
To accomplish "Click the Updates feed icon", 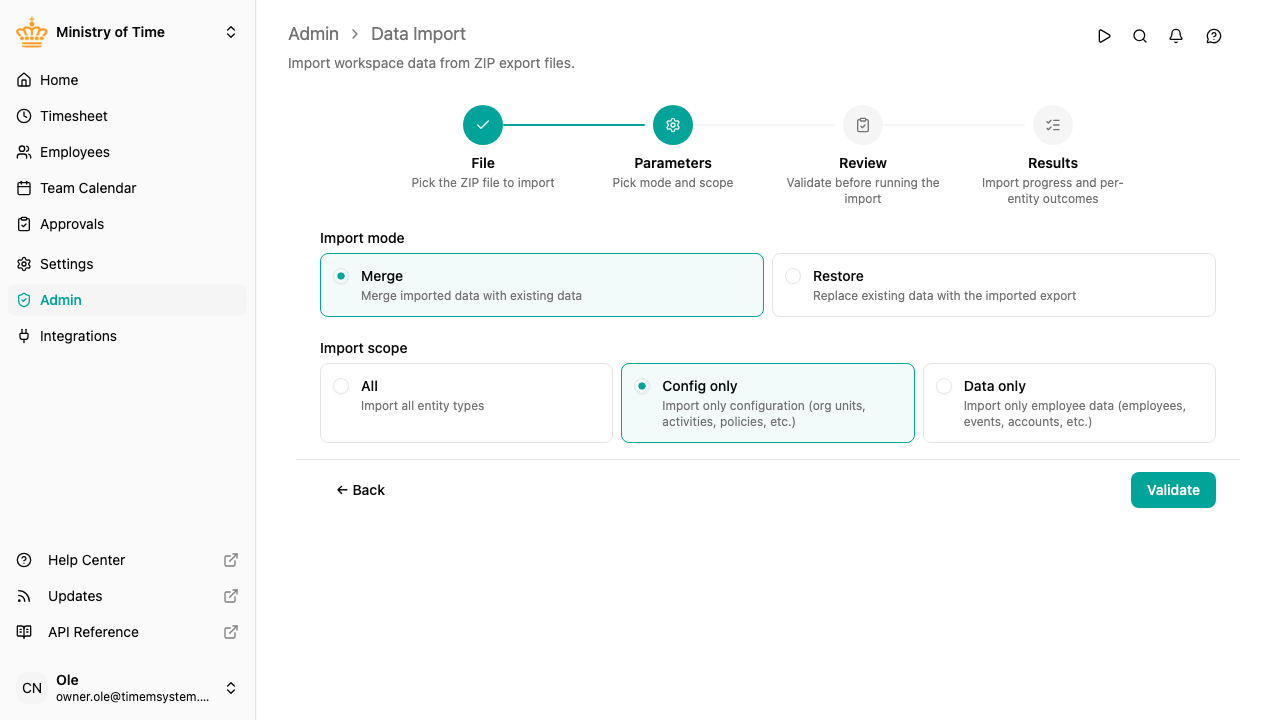I will click(24, 596).
